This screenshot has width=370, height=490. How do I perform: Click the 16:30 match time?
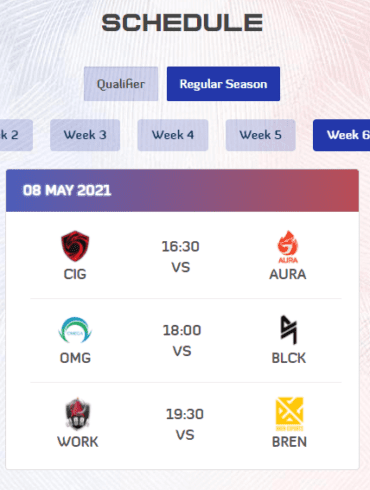pyautogui.click(x=180, y=247)
